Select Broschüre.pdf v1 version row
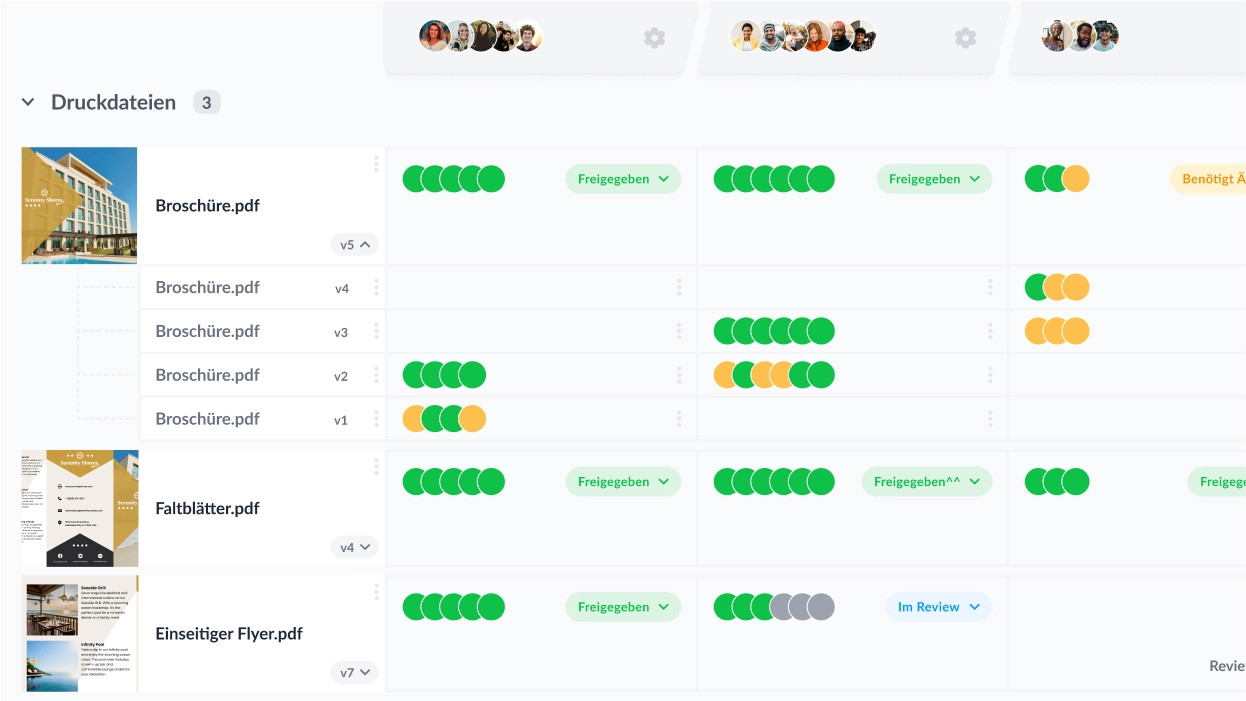1246x701 pixels. [207, 419]
